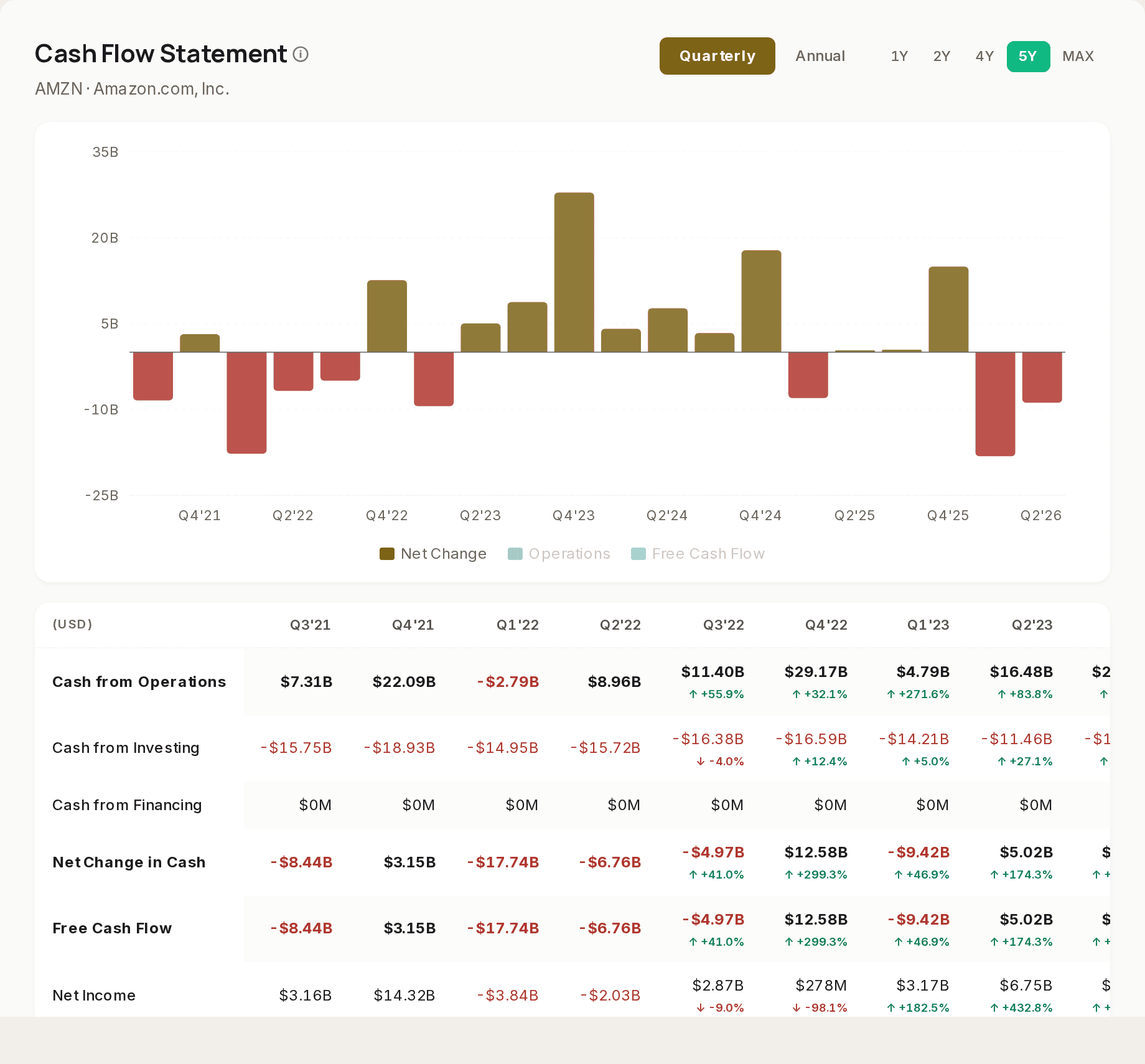Click the +299.3% change under Net Change Q4'22
This screenshot has width=1145, height=1064.
click(x=816, y=875)
